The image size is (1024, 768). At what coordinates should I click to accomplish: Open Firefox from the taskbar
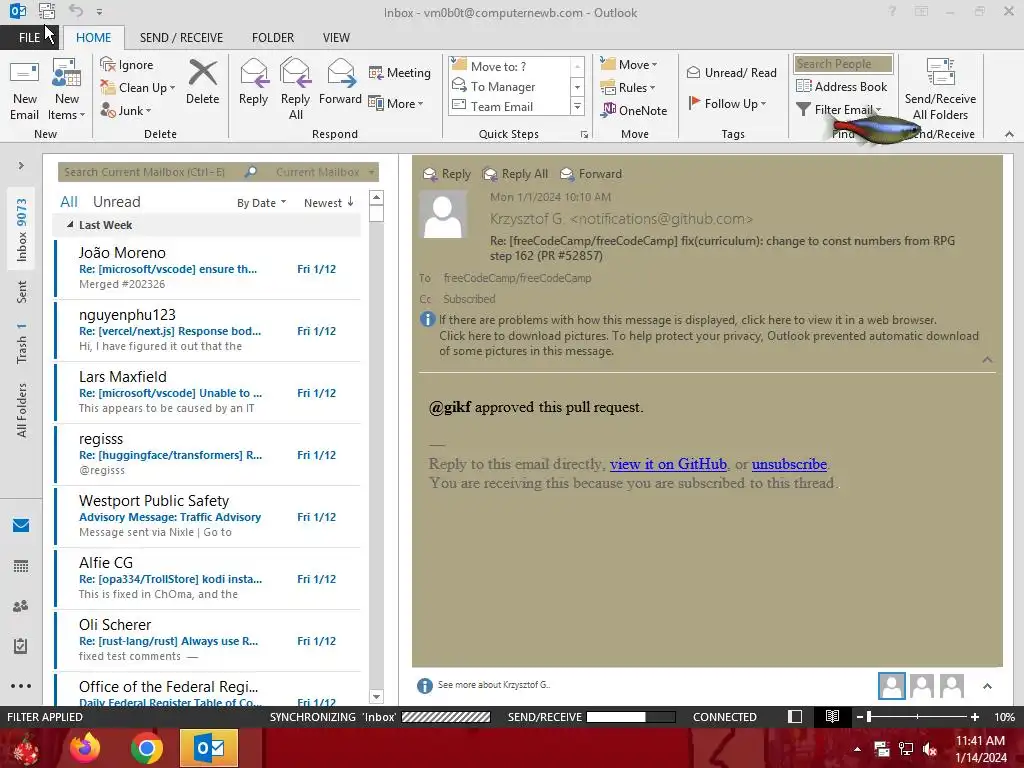click(85, 748)
